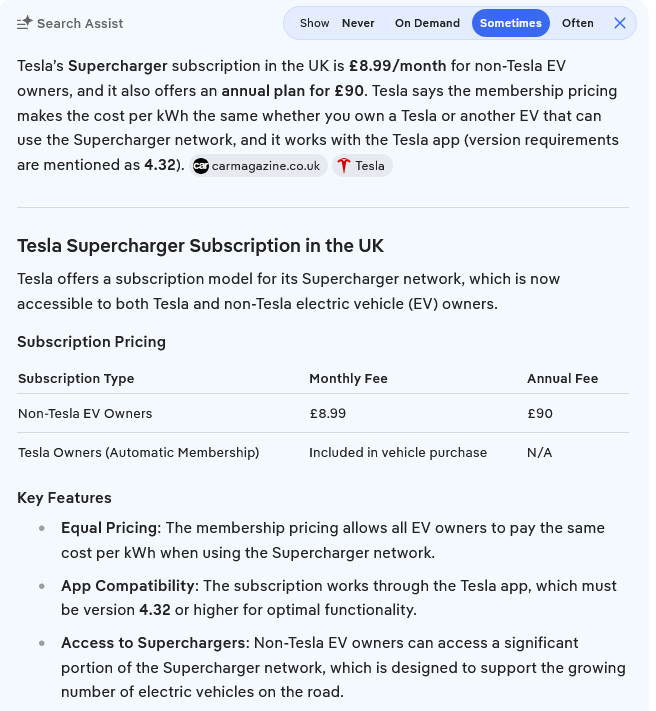Click the carmagazine.co.uk source logo icon
This screenshot has width=656, height=711.
coord(201,166)
